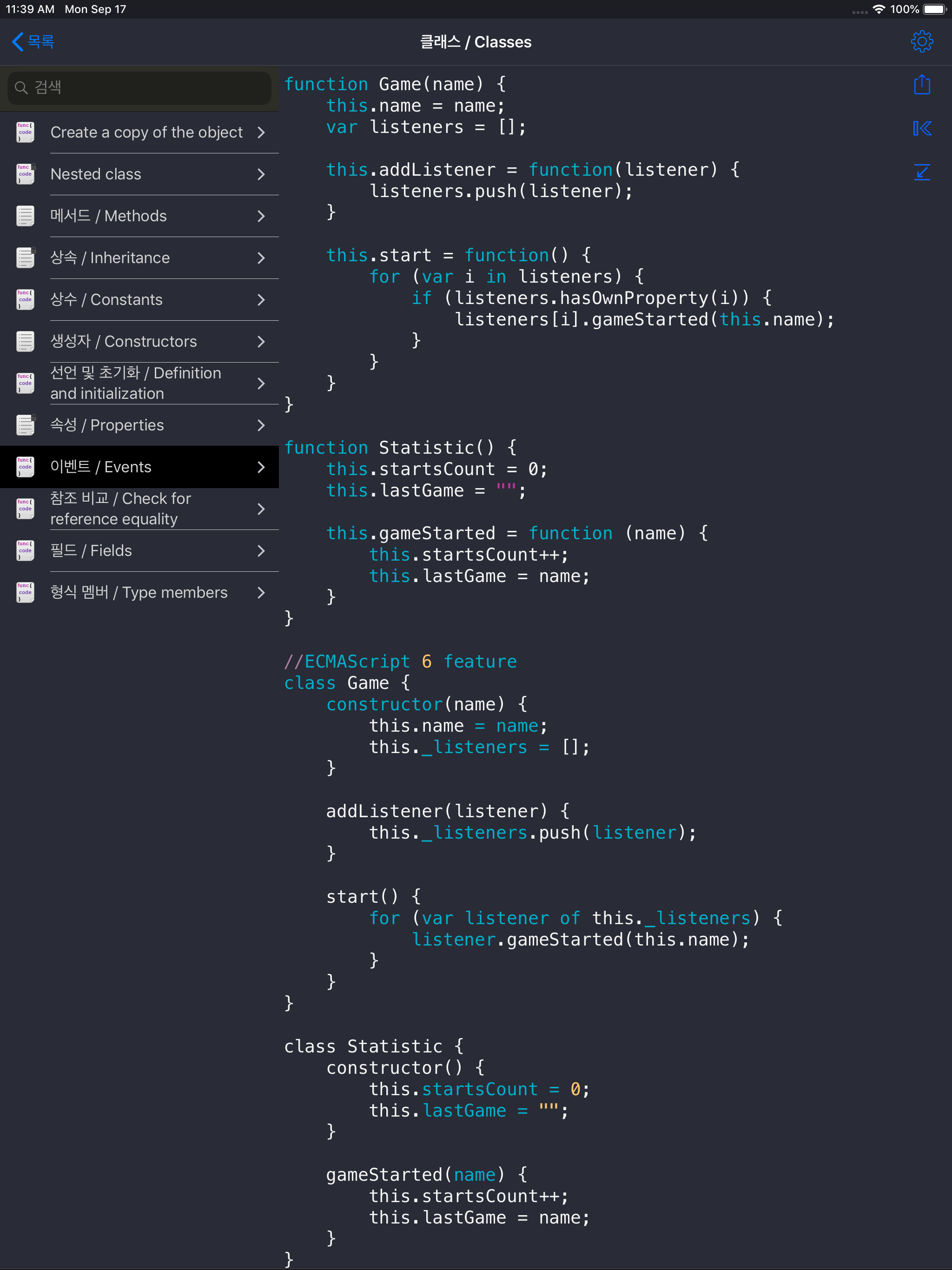Image resolution: width=952 pixels, height=1270 pixels.
Task: Go back to 목록 list
Action: [33, 42]
